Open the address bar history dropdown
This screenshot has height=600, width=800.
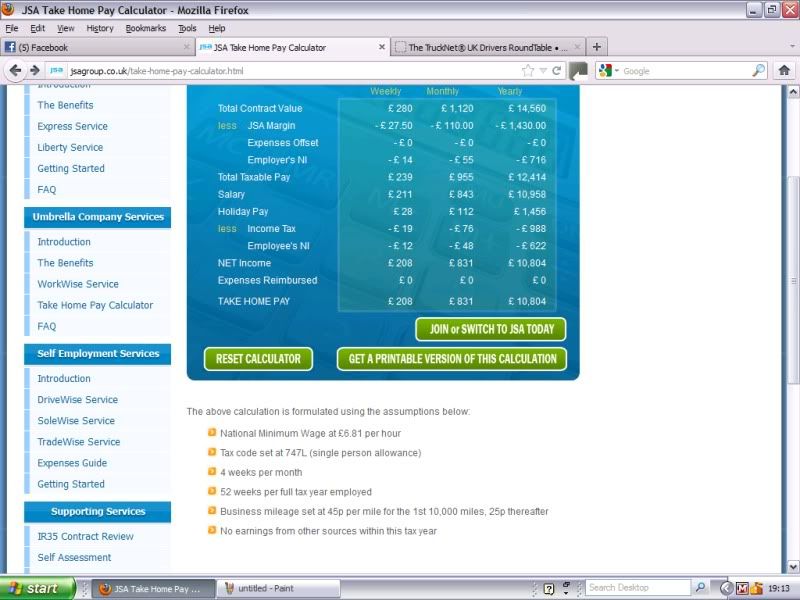click(x=543, y=71)
